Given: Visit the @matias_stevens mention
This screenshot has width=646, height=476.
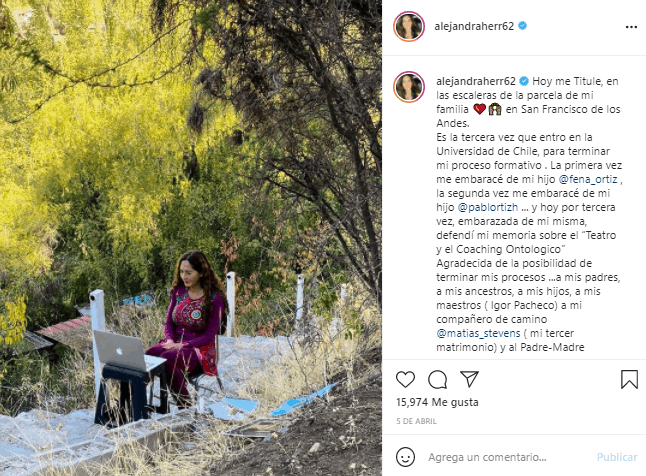Looking at the screenshot, I should [477, 333].
